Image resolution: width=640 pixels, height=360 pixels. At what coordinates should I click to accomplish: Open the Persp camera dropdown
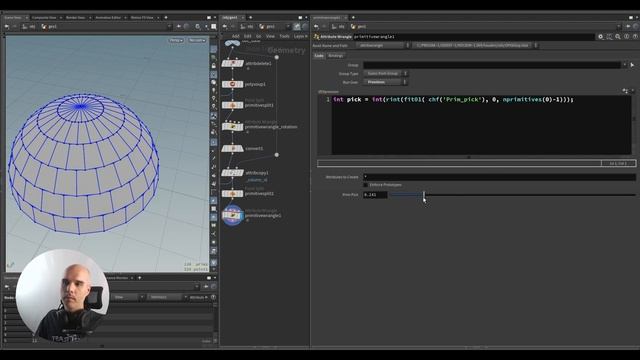pos(176,40)
